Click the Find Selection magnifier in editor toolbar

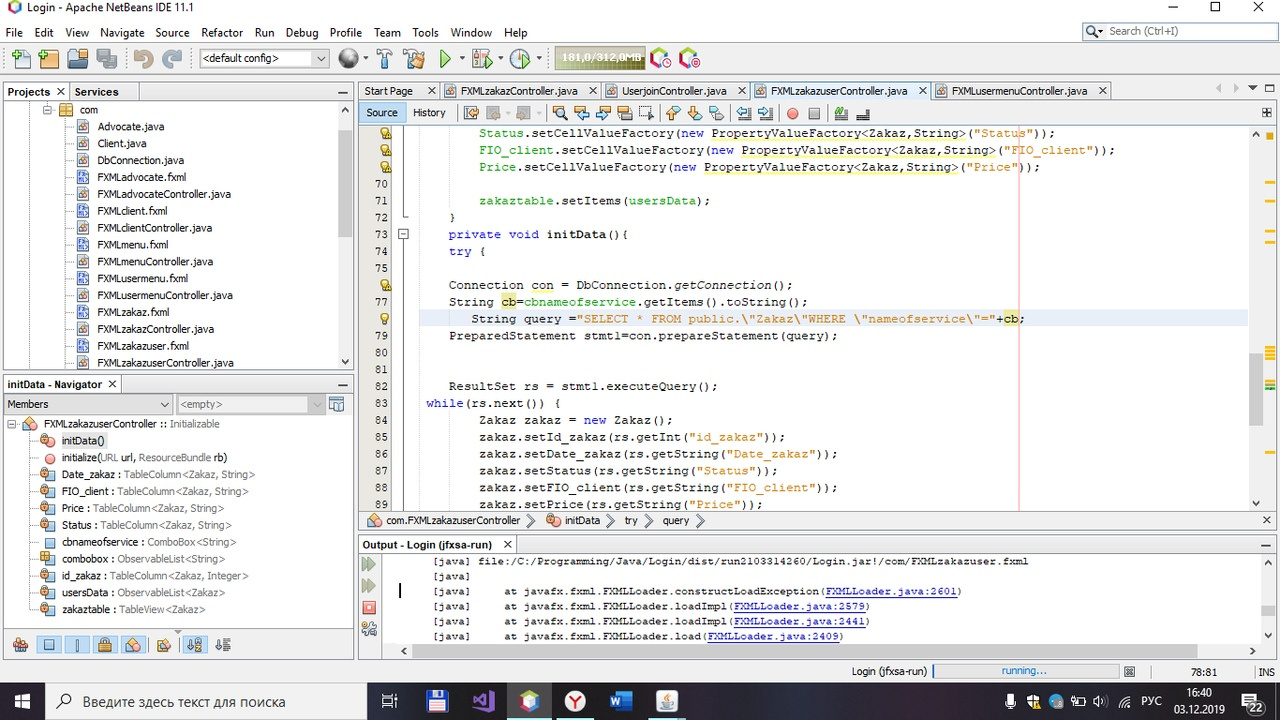560,113
